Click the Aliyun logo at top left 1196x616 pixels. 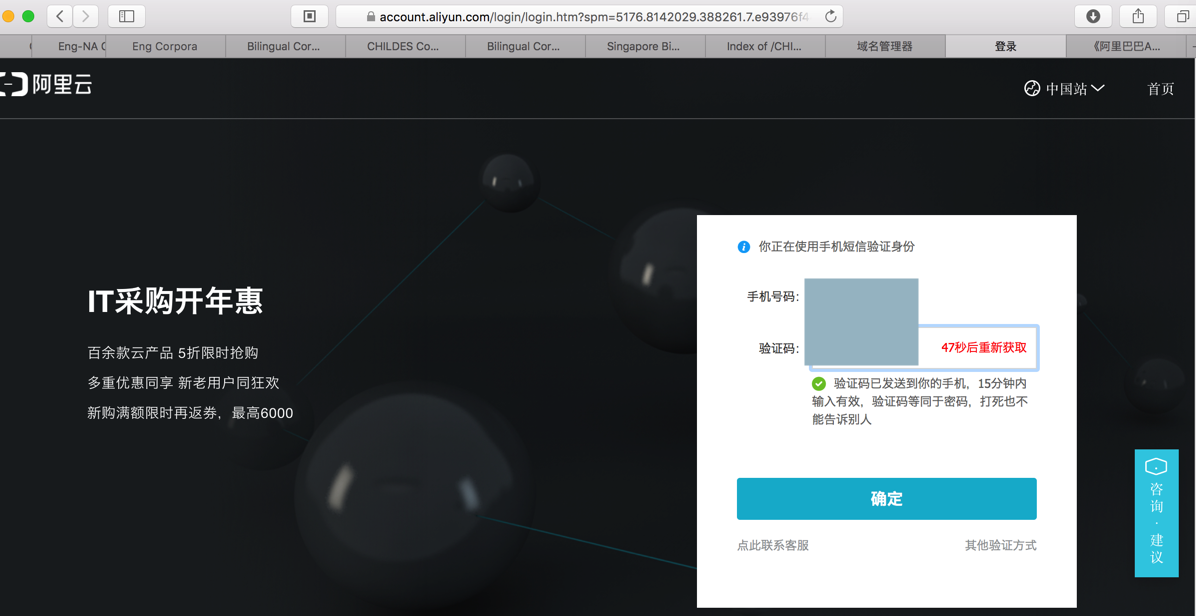46,85
